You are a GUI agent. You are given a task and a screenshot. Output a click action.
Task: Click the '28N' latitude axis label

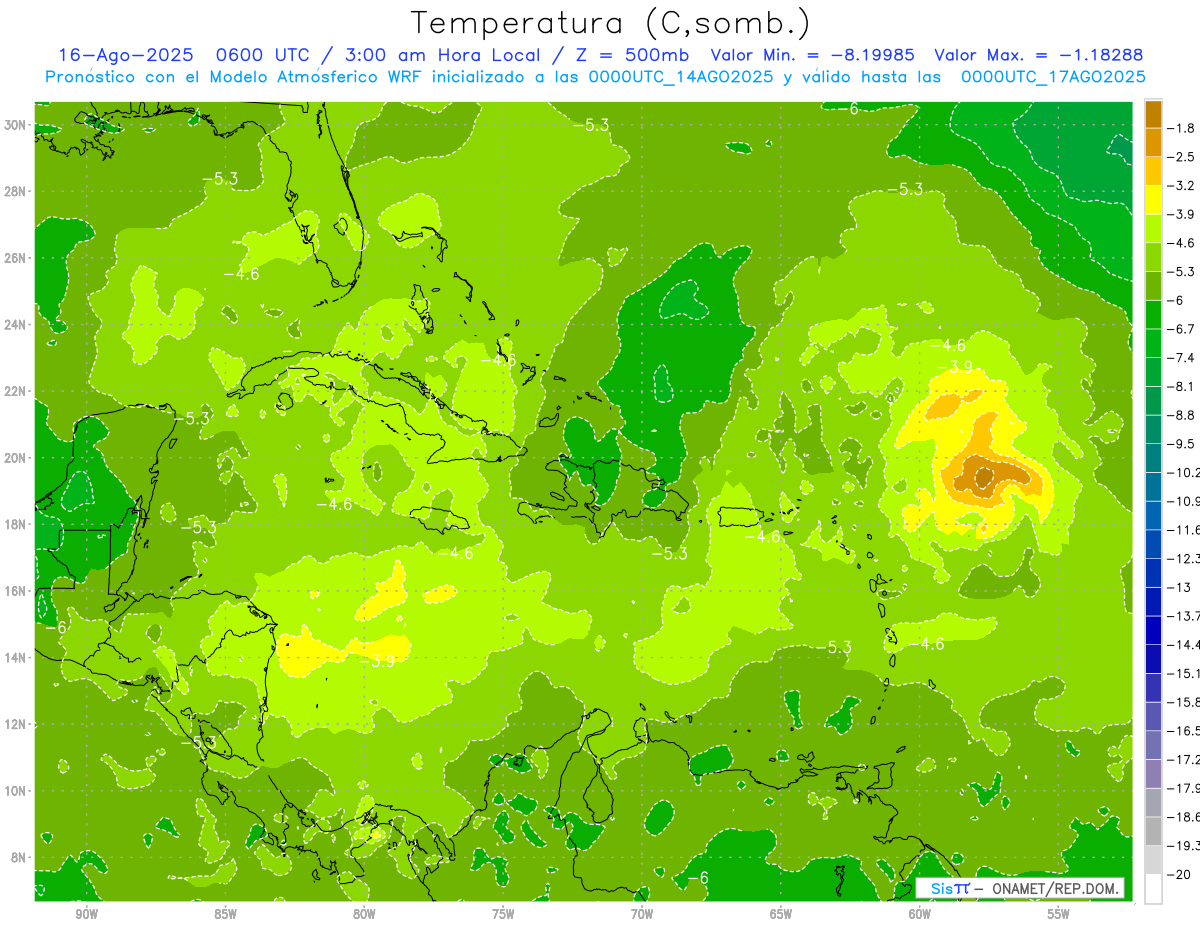coord(14,191)
